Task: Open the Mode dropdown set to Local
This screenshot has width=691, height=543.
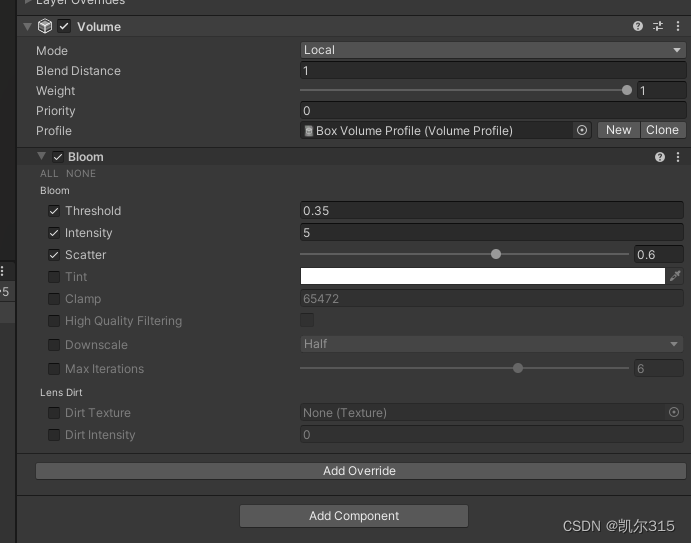Action: 493,50
